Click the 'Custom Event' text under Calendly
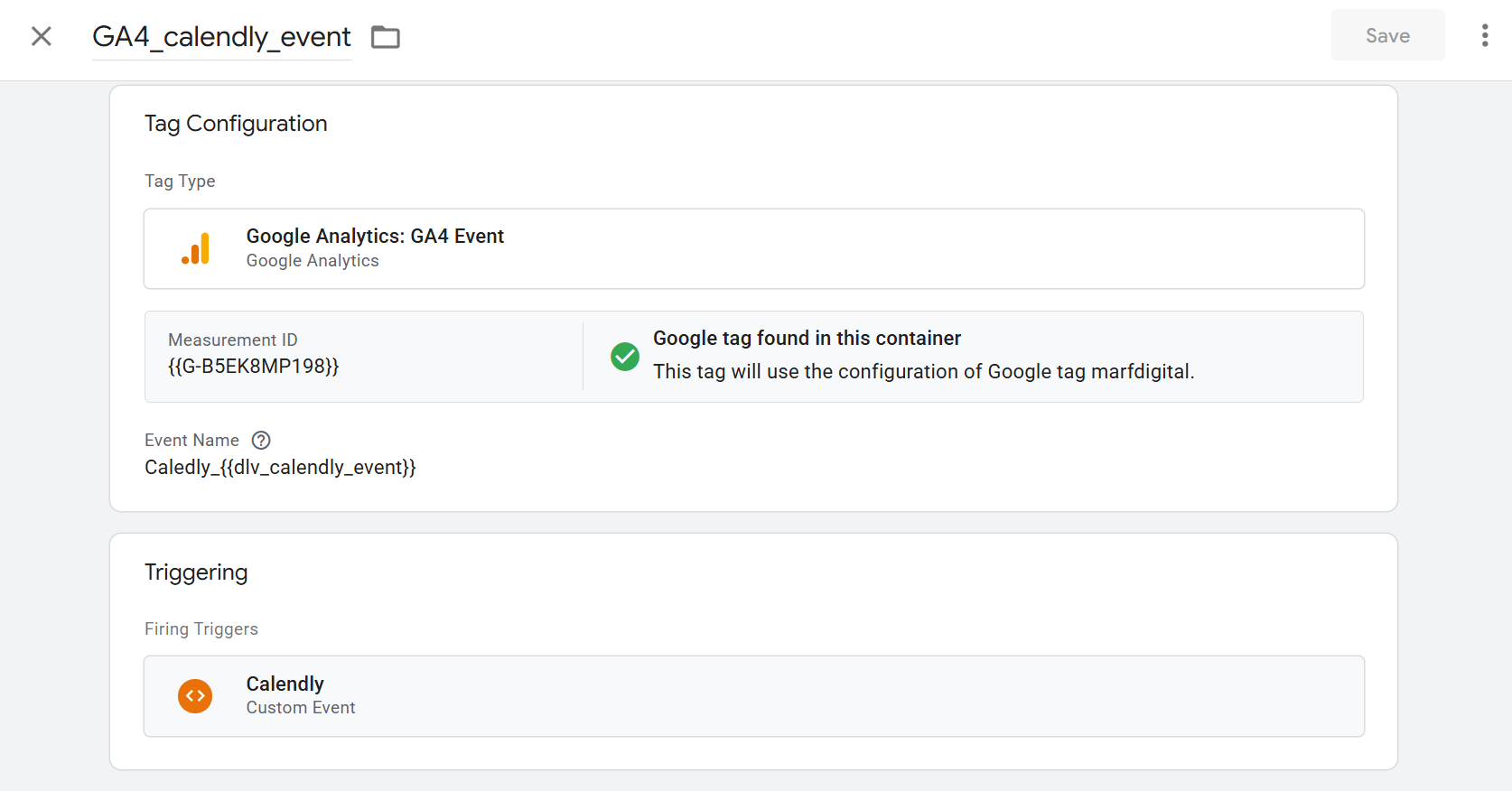Screen dimensions: 1512x791 tap(301, 708)
